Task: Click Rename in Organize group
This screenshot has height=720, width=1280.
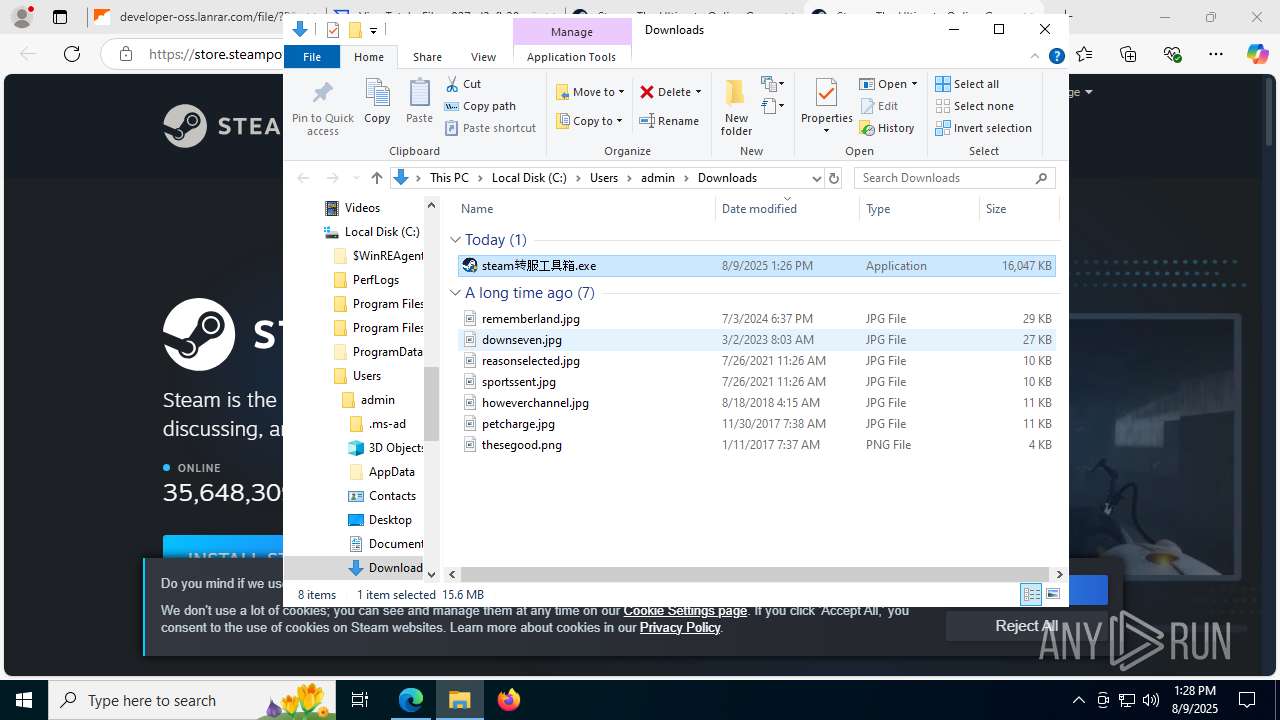Action: coord(669,121)
